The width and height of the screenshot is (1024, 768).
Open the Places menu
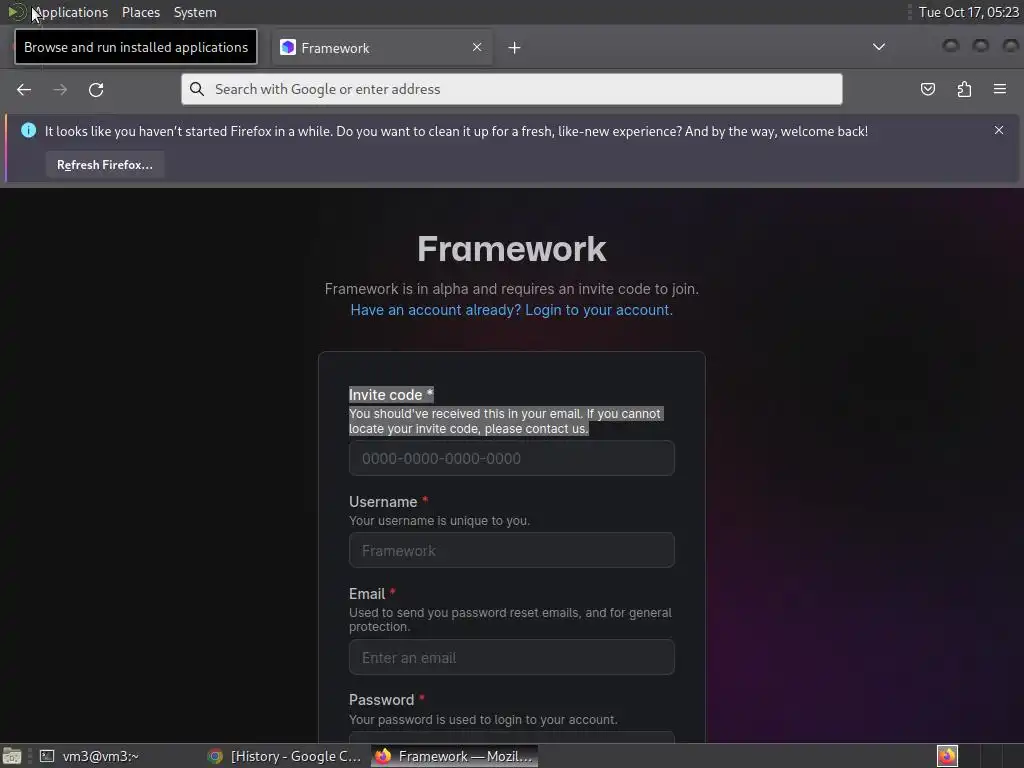point(140,12)
